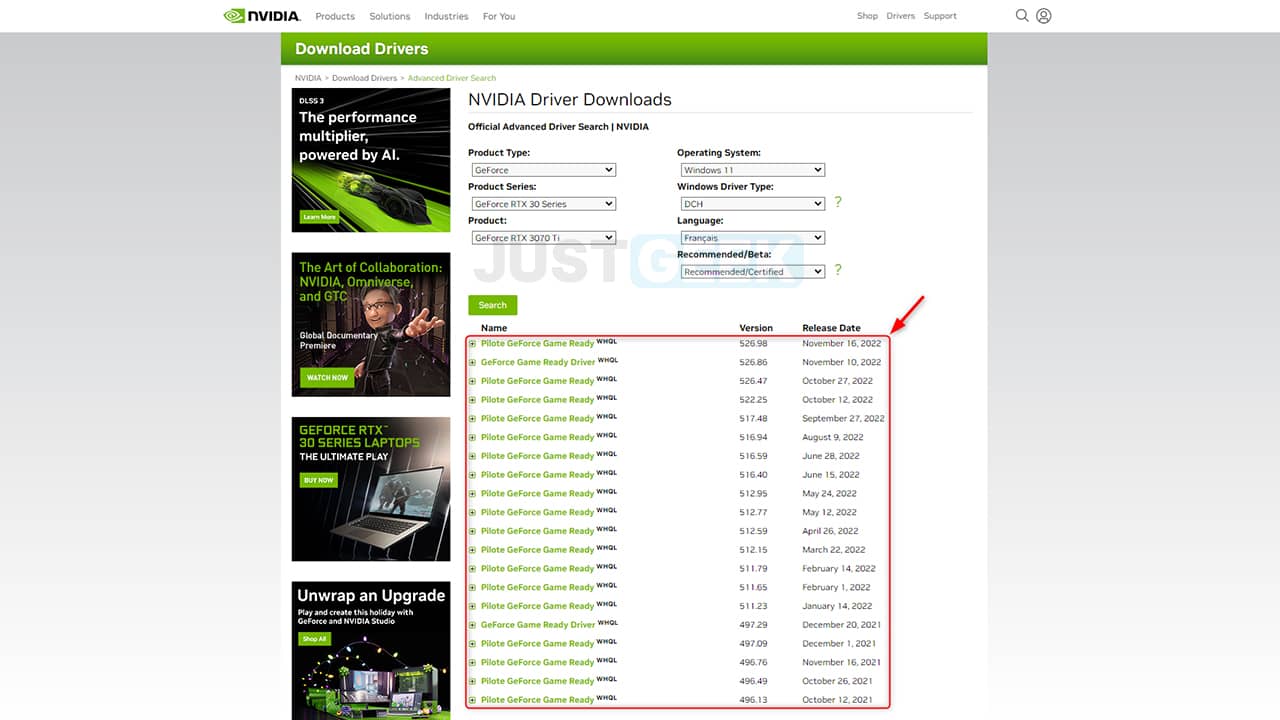Expand the driver row version 496.76
Screen dimensions: 1280x720
click(473, 663)
